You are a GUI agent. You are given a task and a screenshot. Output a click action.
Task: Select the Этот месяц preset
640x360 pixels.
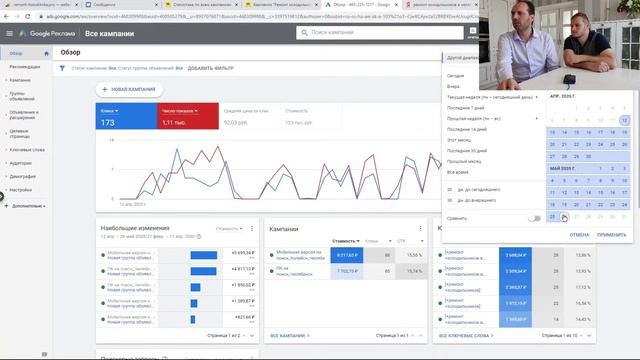coord(459,140)
